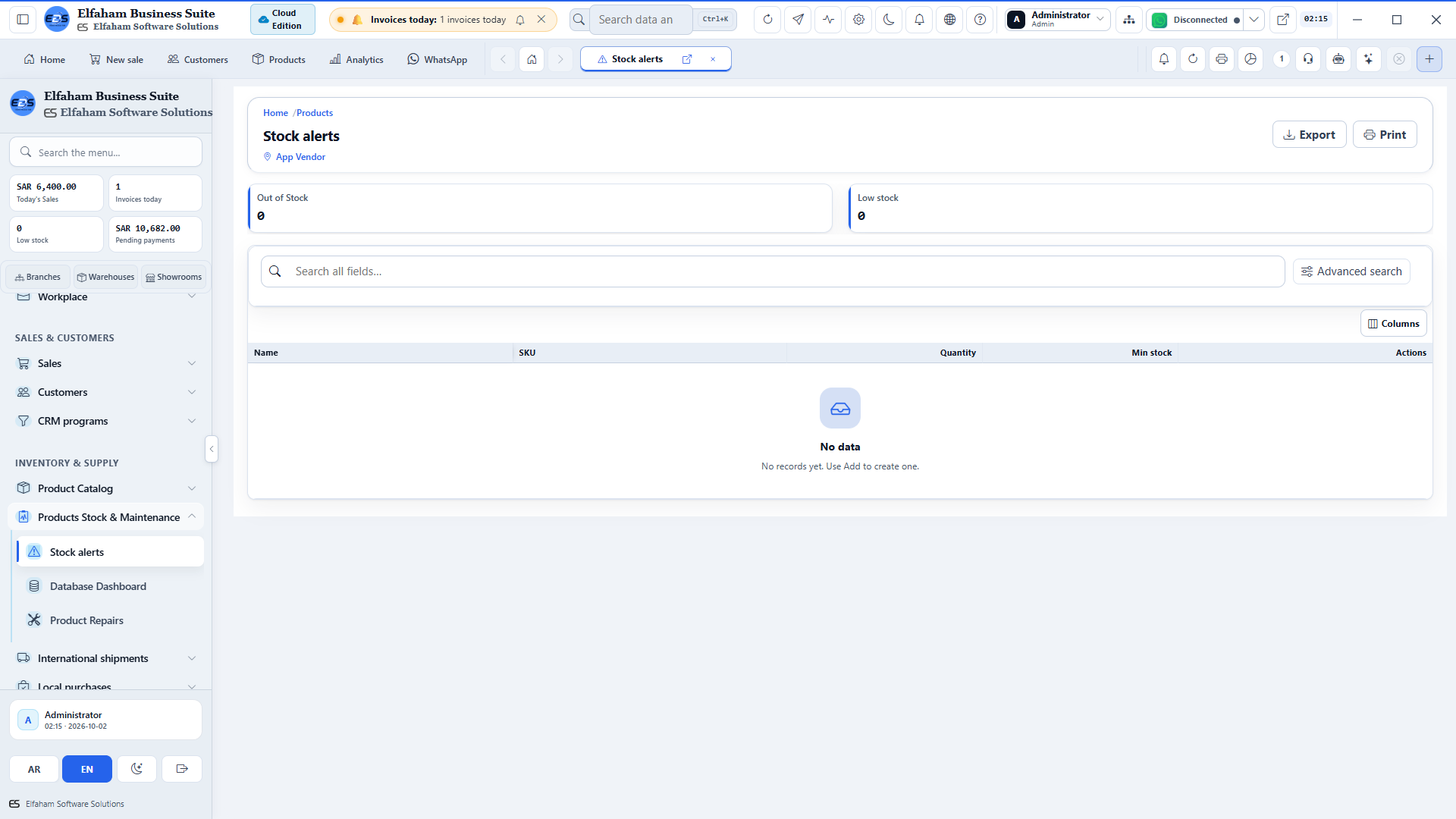Pop out the Stock alerts tab
Viewport: 1456px width, 819px height.
tap(687, 59)
